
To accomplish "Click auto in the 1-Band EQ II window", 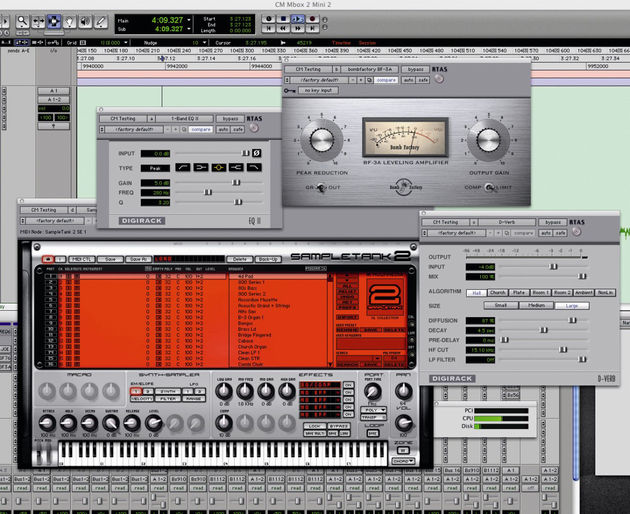I will pyautogui.click(x=223, y=129).
